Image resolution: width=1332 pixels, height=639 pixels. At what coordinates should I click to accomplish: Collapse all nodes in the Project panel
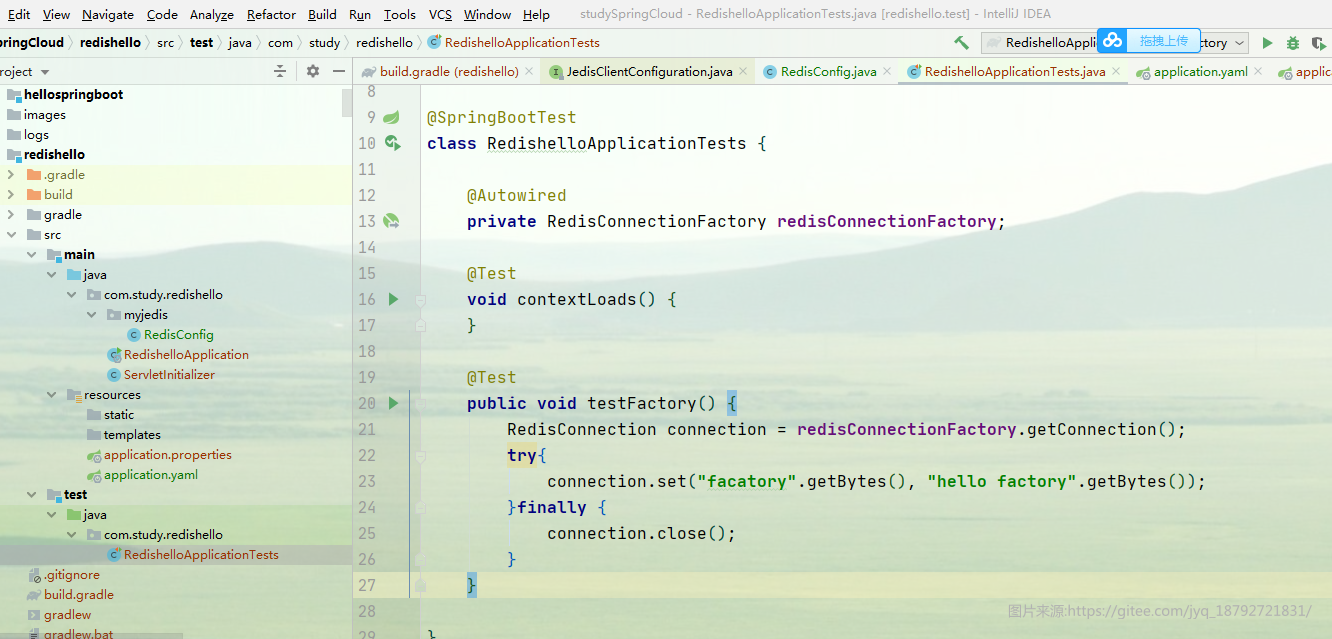click(x=280, y=71)
